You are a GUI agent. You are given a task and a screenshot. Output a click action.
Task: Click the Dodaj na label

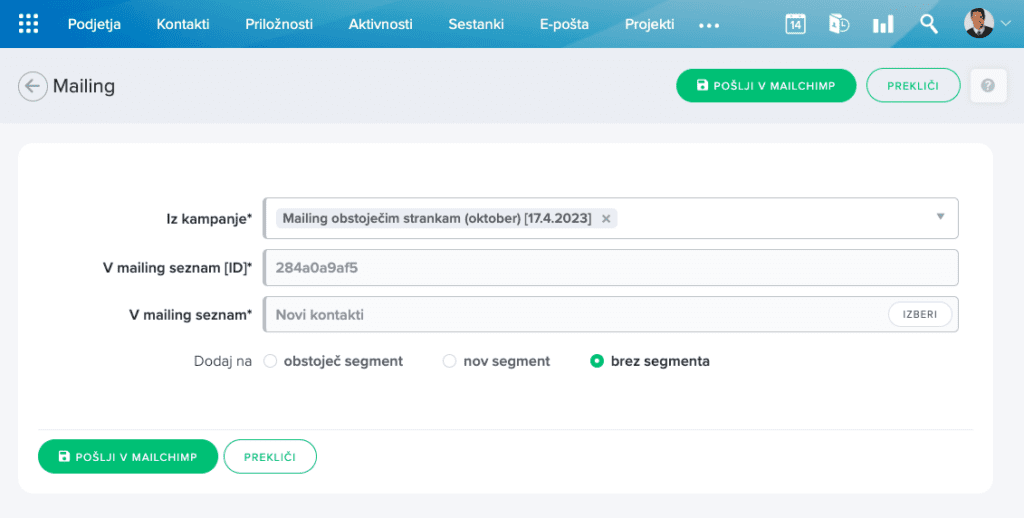pos(223,361)
